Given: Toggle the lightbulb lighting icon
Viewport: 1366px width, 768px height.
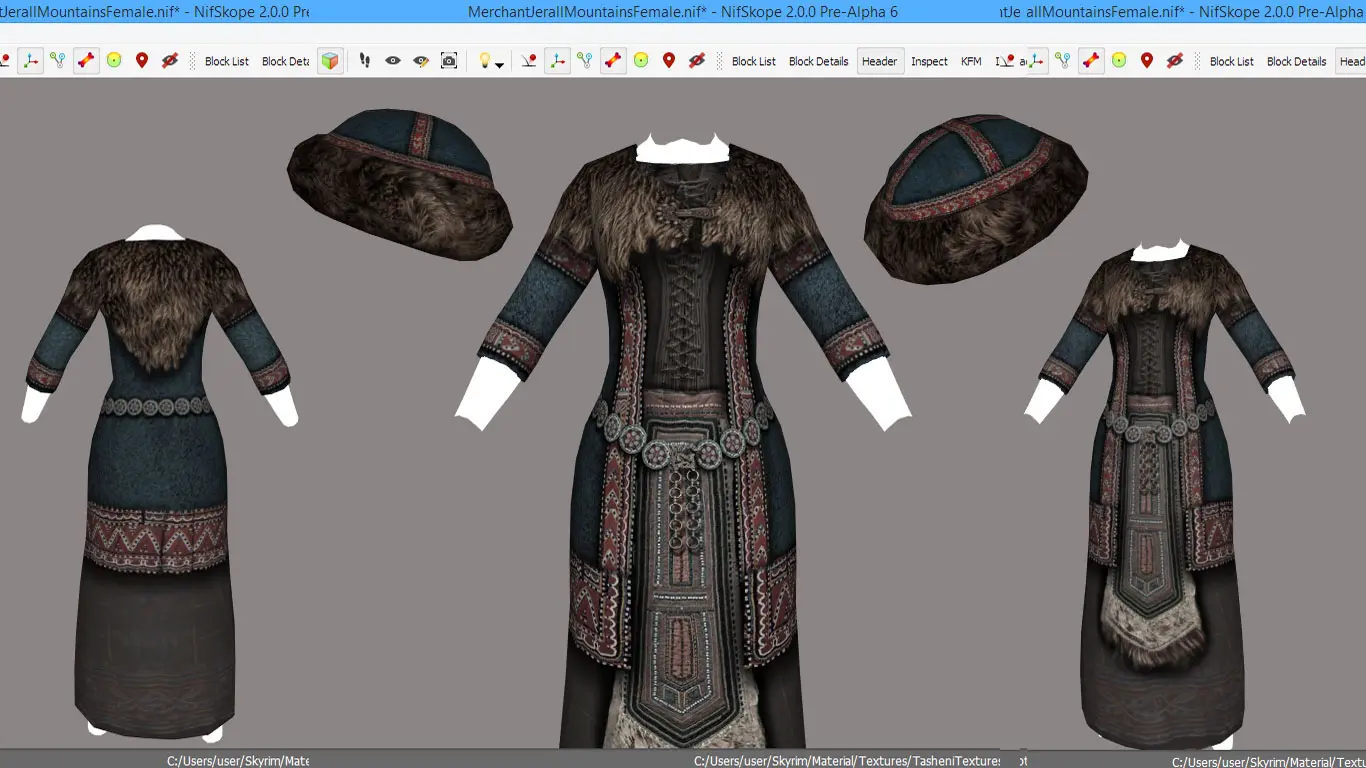Looking at the screenshot, I should tap(485, 61).
